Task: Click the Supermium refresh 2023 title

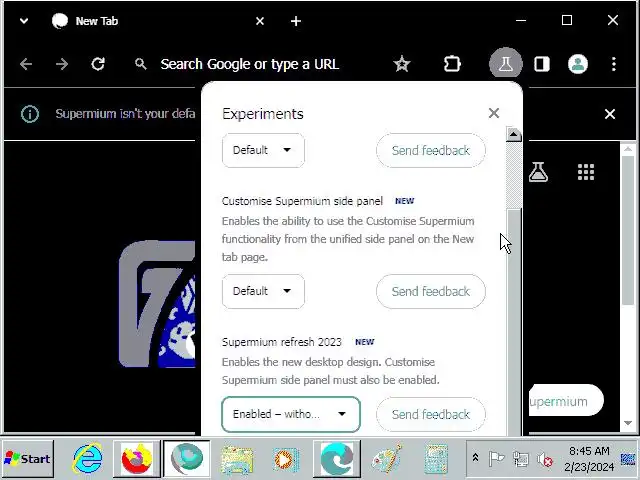Action: (282, 342)
